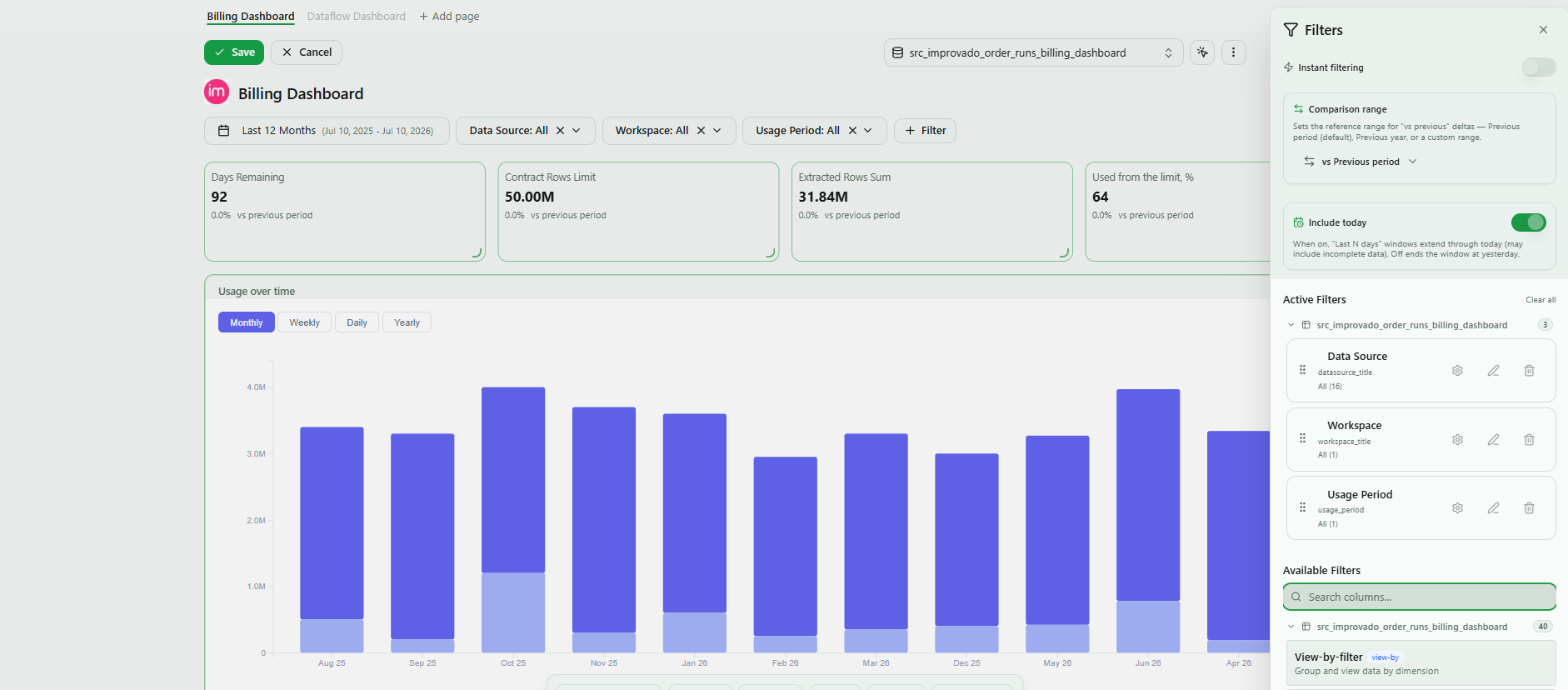Click the Save button
The height and width of the screenshot is (690, 1568).
point(234,52)
